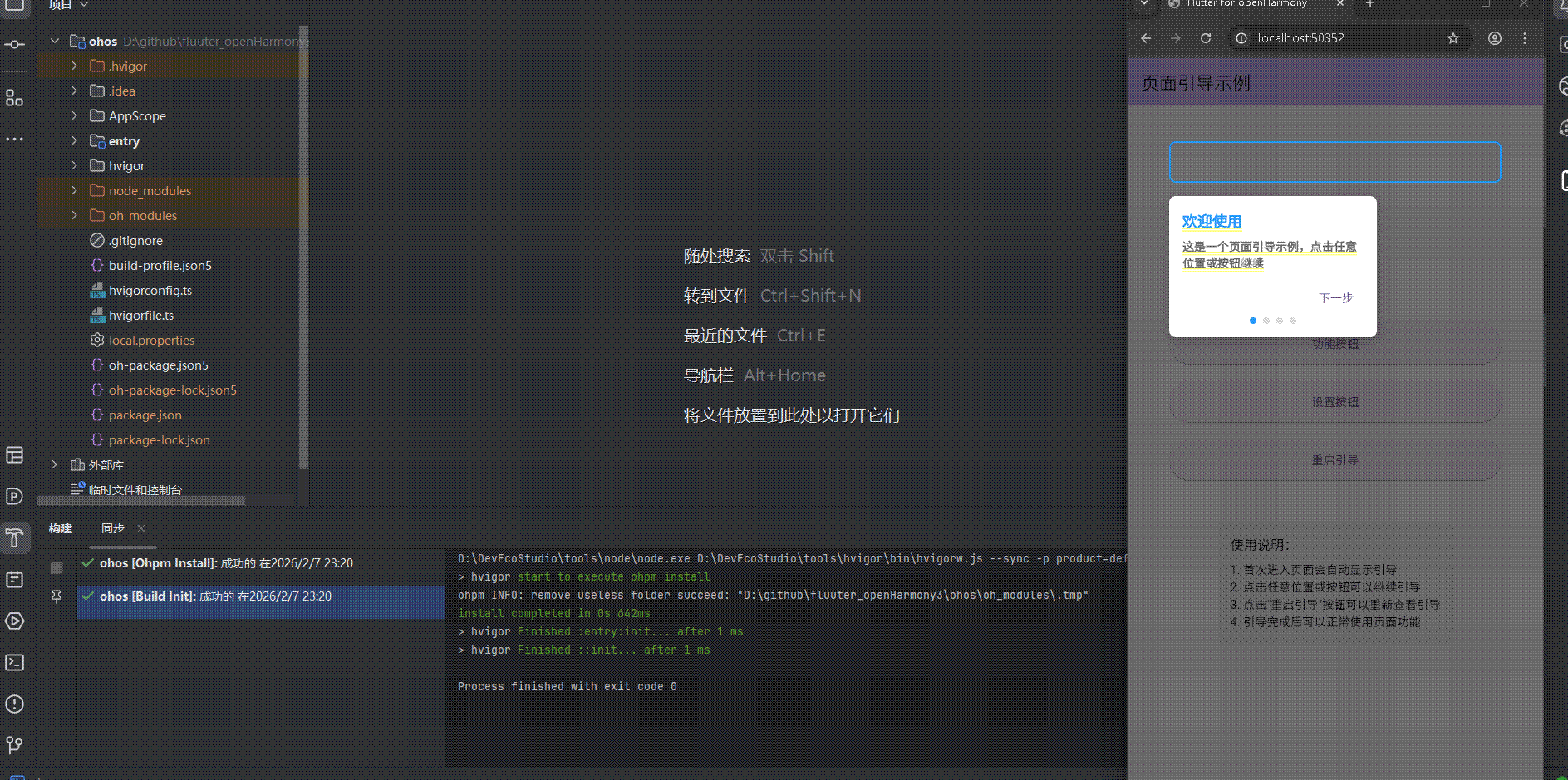Click project tree horizontal scrollbar
The image size is (1568, 780).
141,501
